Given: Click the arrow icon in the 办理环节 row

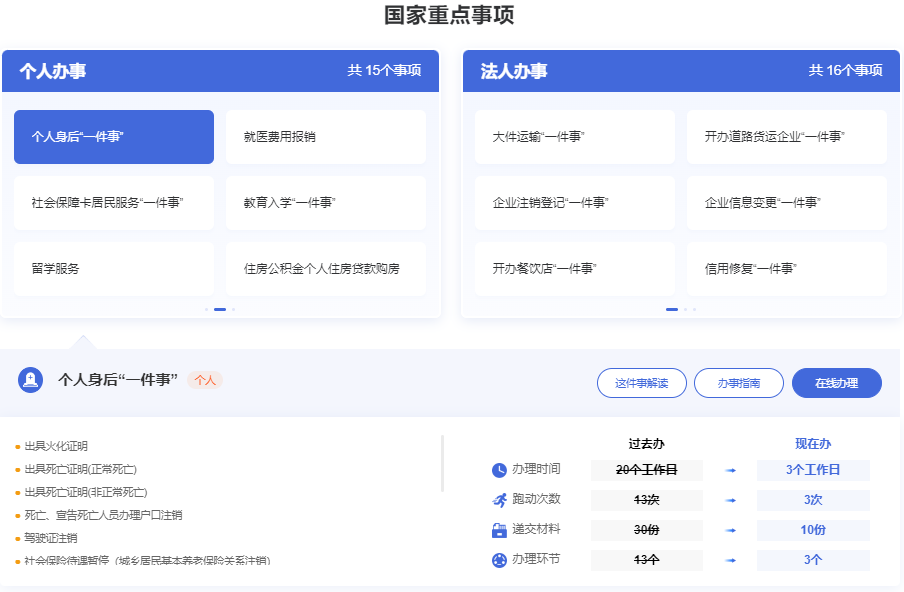Looking at the screenshot, I should (x=730, y=560).
